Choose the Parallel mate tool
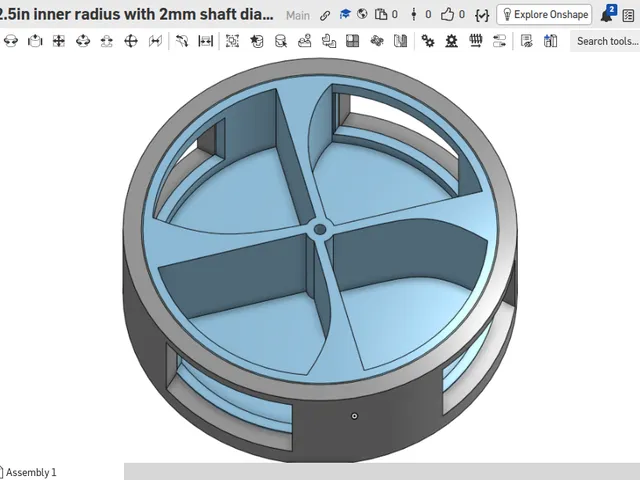This screenshot has height=480, width=640. click(x=155, y=41)
